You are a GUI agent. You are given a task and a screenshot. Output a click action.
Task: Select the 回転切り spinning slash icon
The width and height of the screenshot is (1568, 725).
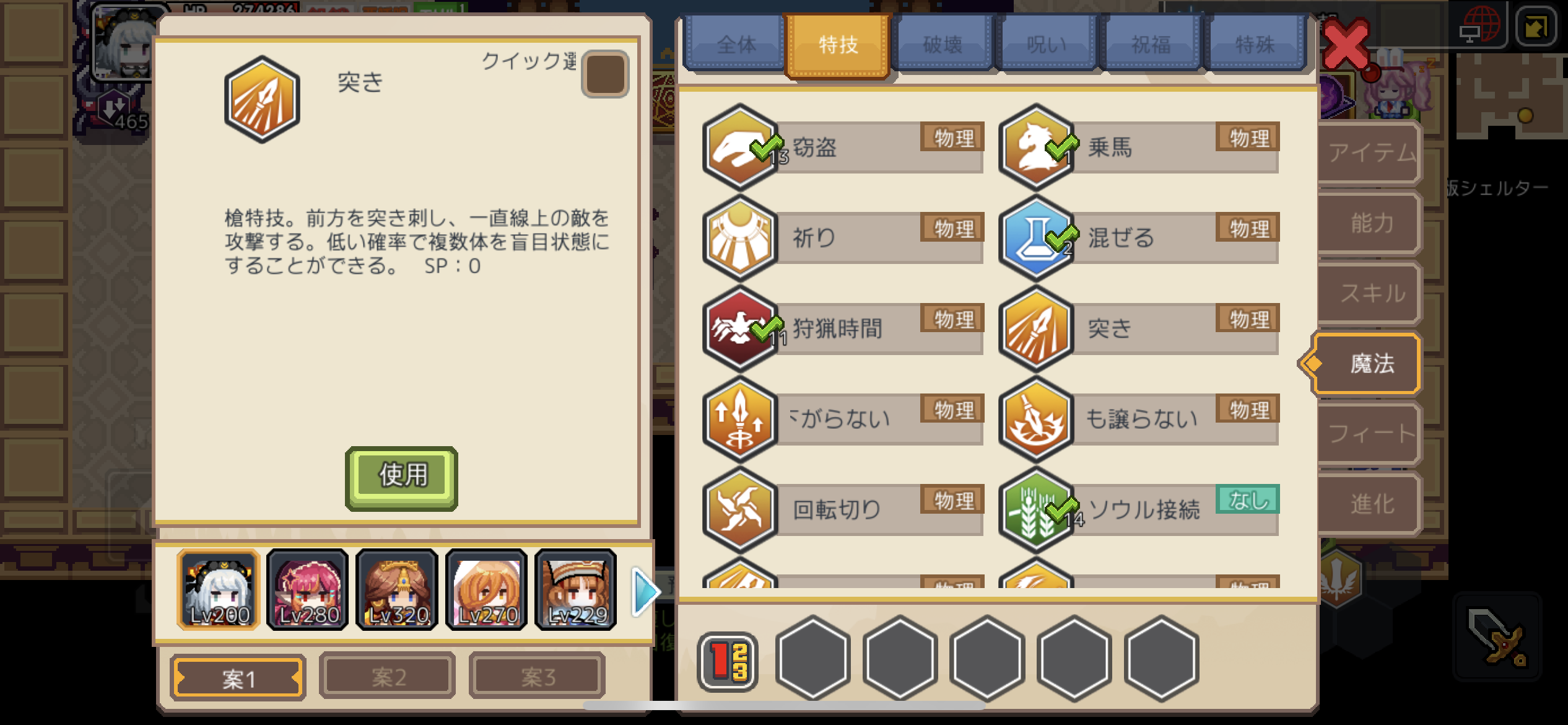(740, 509)
